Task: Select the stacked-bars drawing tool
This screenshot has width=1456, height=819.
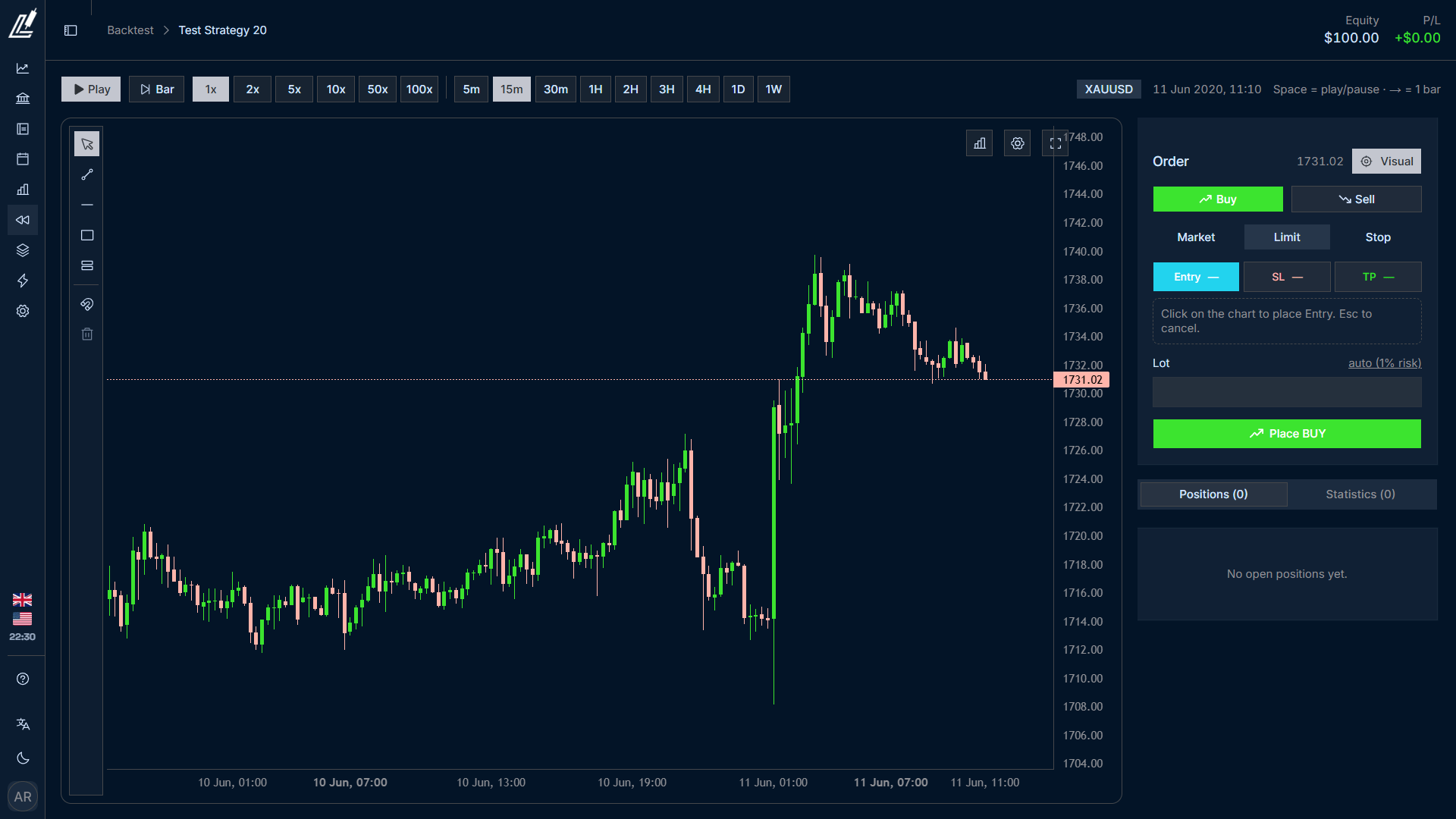Action: tap(87, 265)
